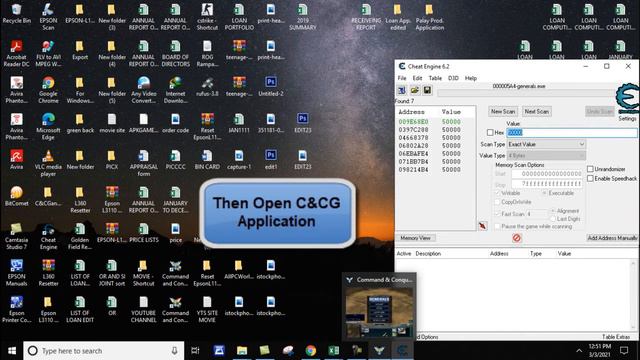Screen dimensions: 640x360
Task: Select the Last Digits radio button
Action: tap(553, 219)
